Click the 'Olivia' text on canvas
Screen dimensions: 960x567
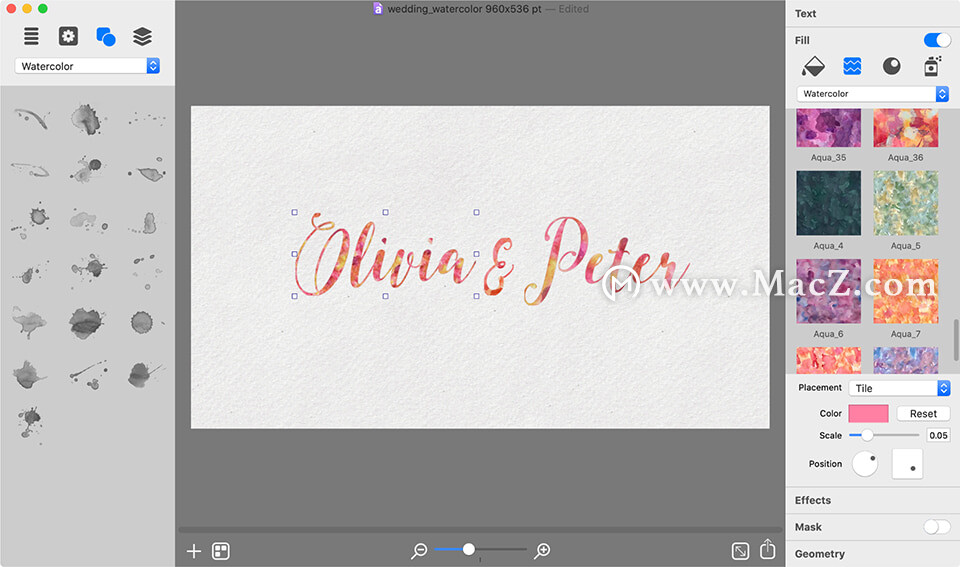point(384,256)
